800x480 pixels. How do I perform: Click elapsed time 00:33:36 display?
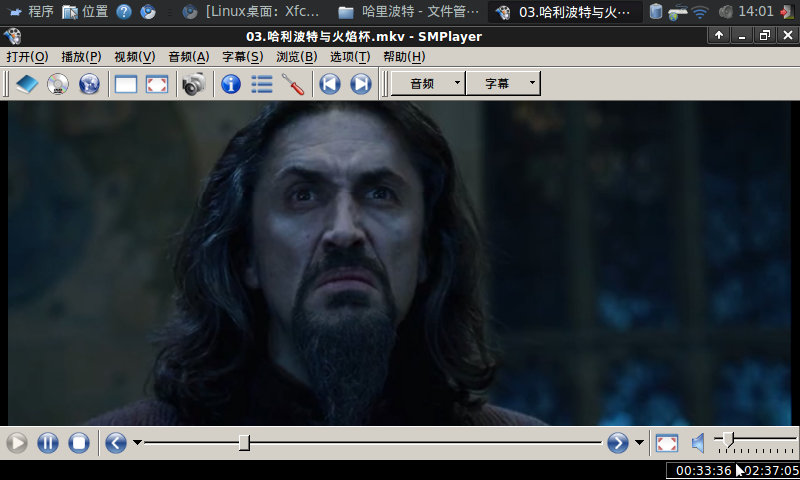pyautogui.click(x=704, y=470)
